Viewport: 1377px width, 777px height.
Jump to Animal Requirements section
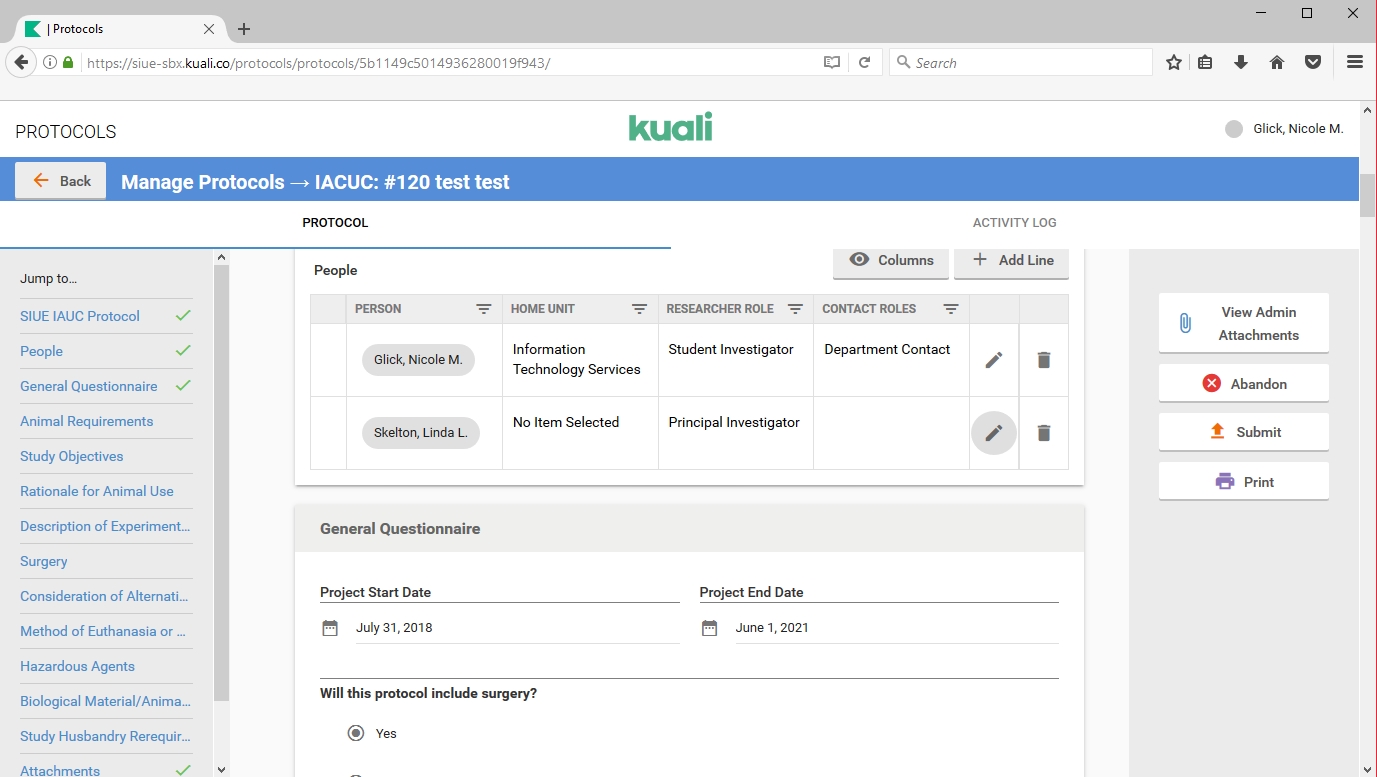87,421
